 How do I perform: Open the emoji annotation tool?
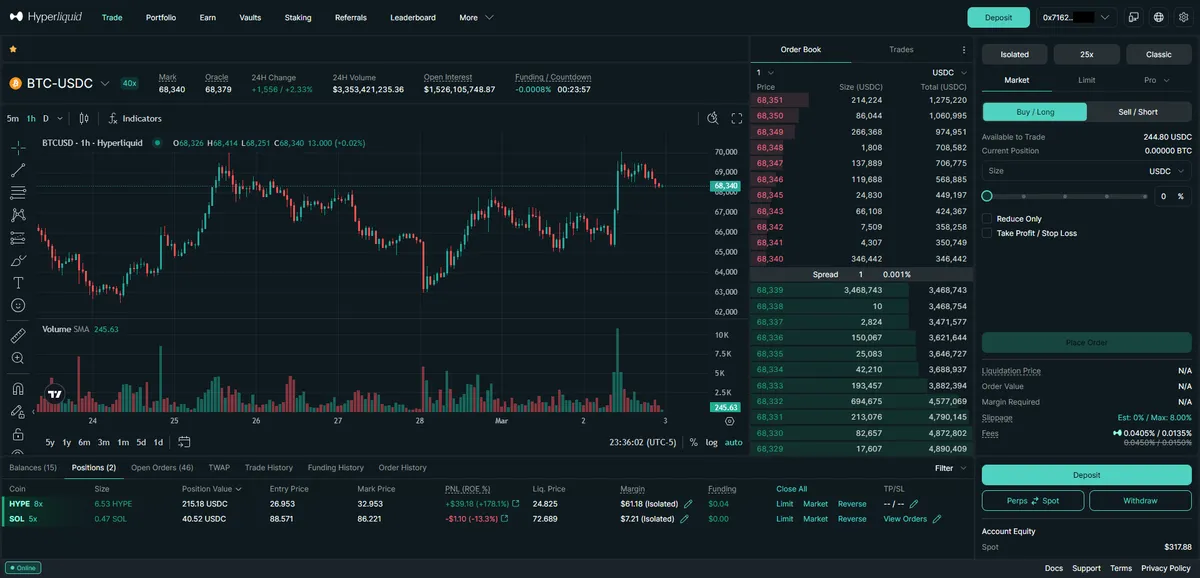pos(18,305)
